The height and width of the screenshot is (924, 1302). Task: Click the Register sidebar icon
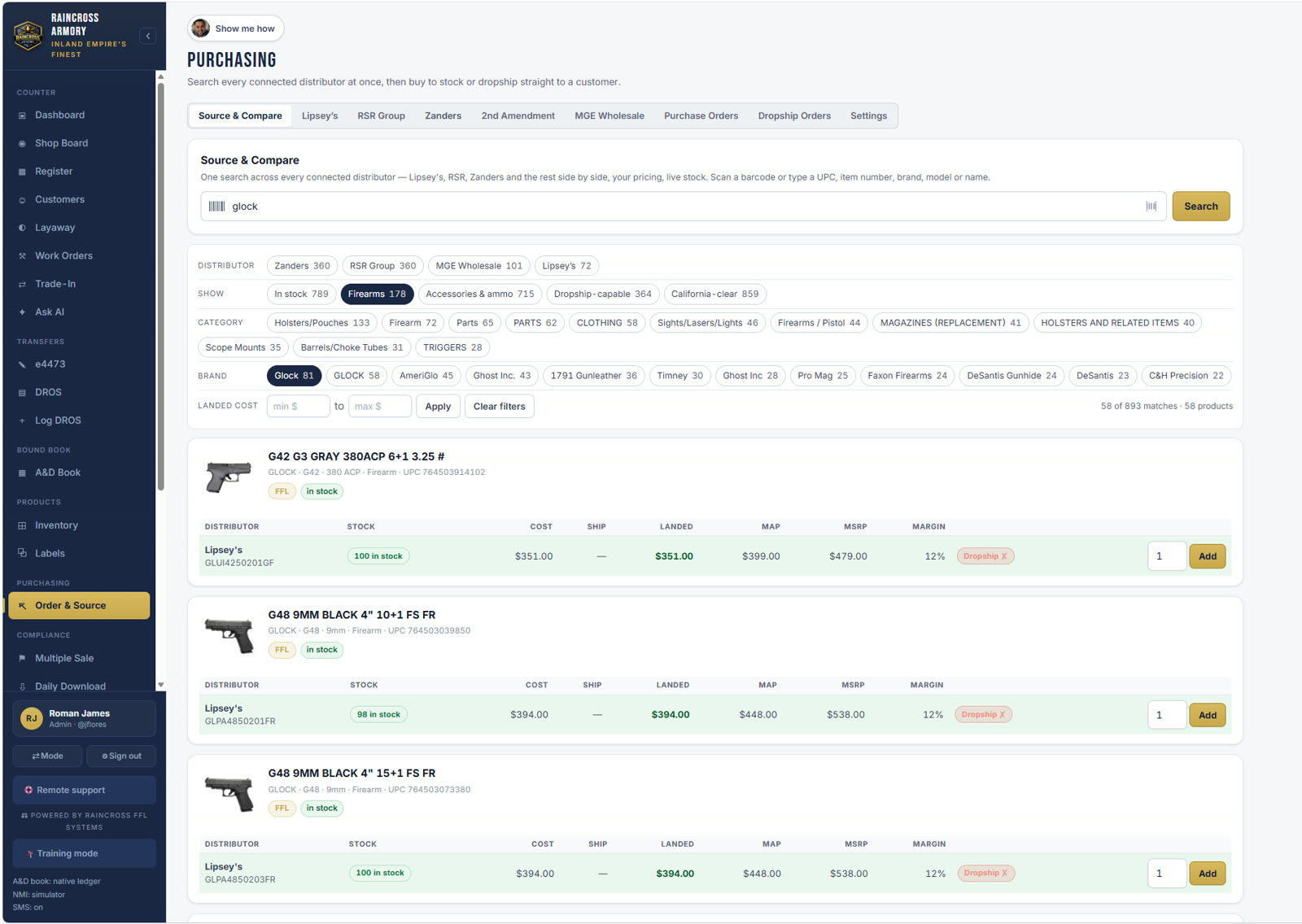tap(22, 172)
